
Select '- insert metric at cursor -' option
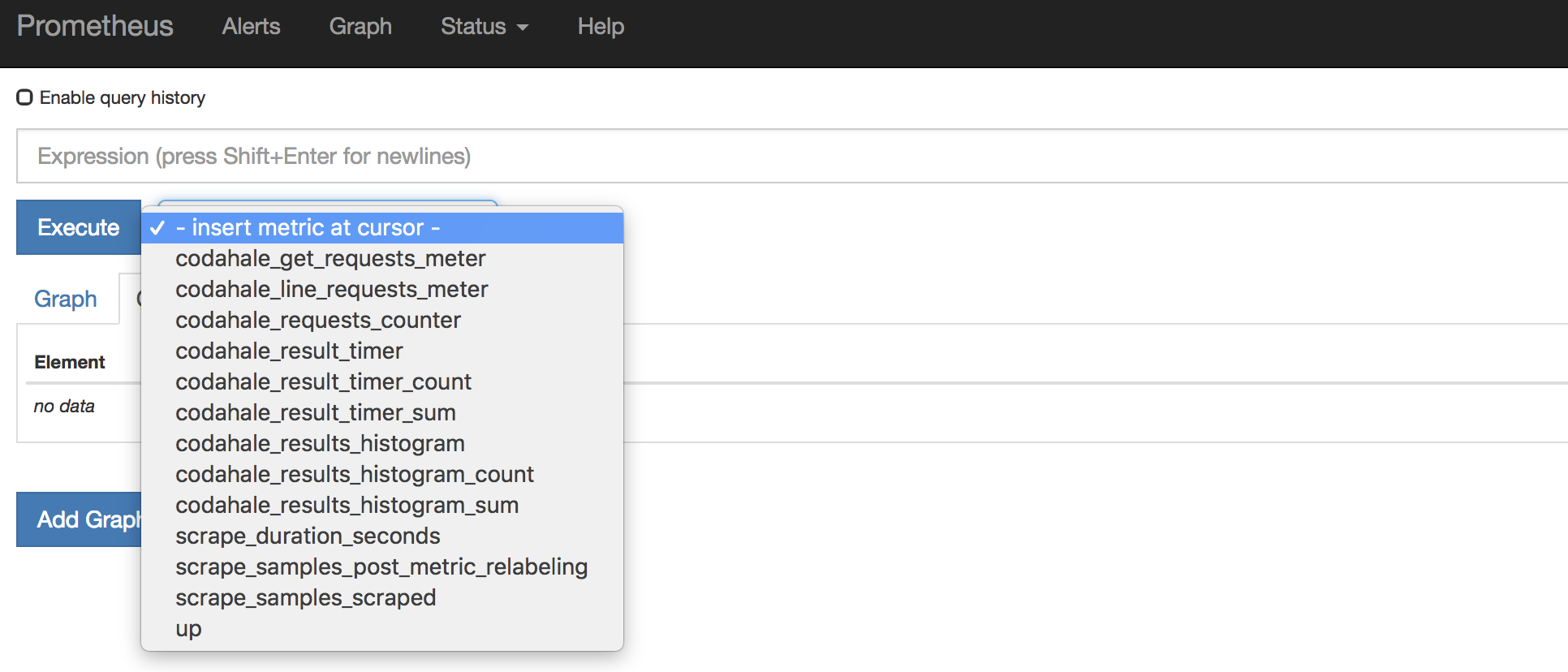pos(382,228)
